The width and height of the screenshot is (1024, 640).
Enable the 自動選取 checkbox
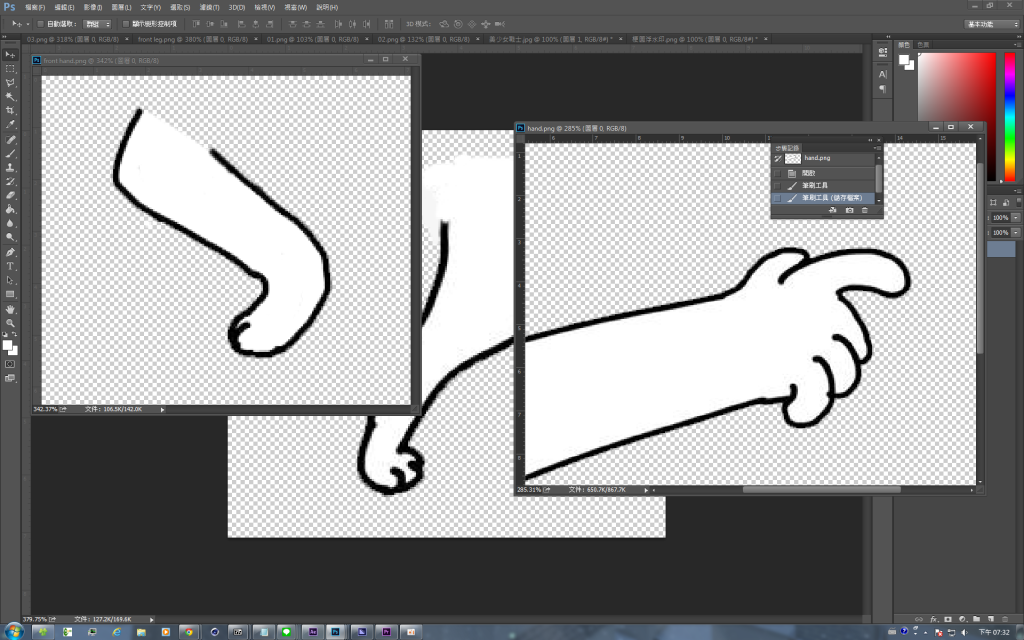(40, 23)
